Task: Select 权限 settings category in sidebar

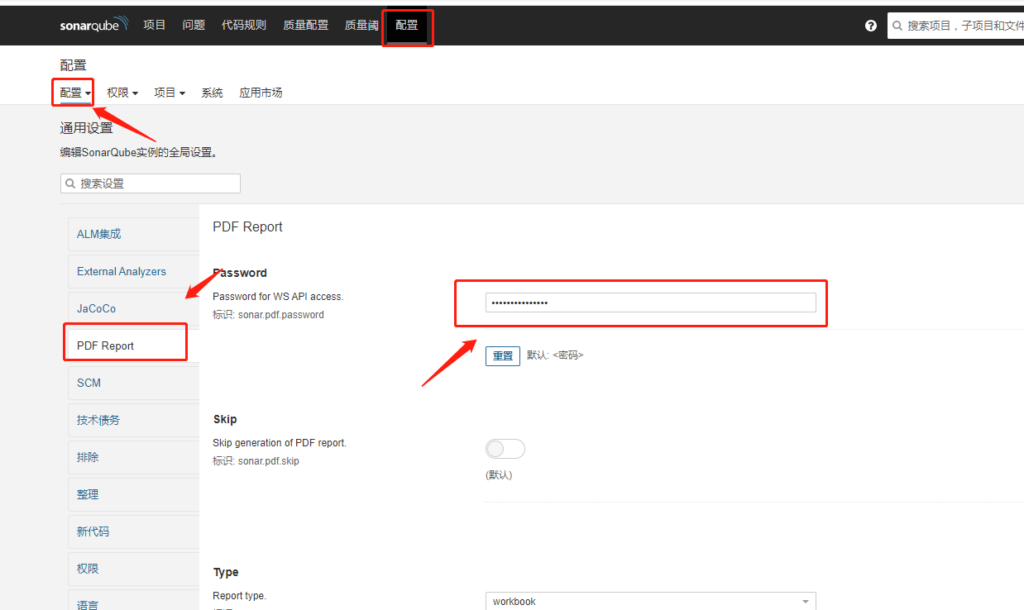Action: [x=133, y=569]
